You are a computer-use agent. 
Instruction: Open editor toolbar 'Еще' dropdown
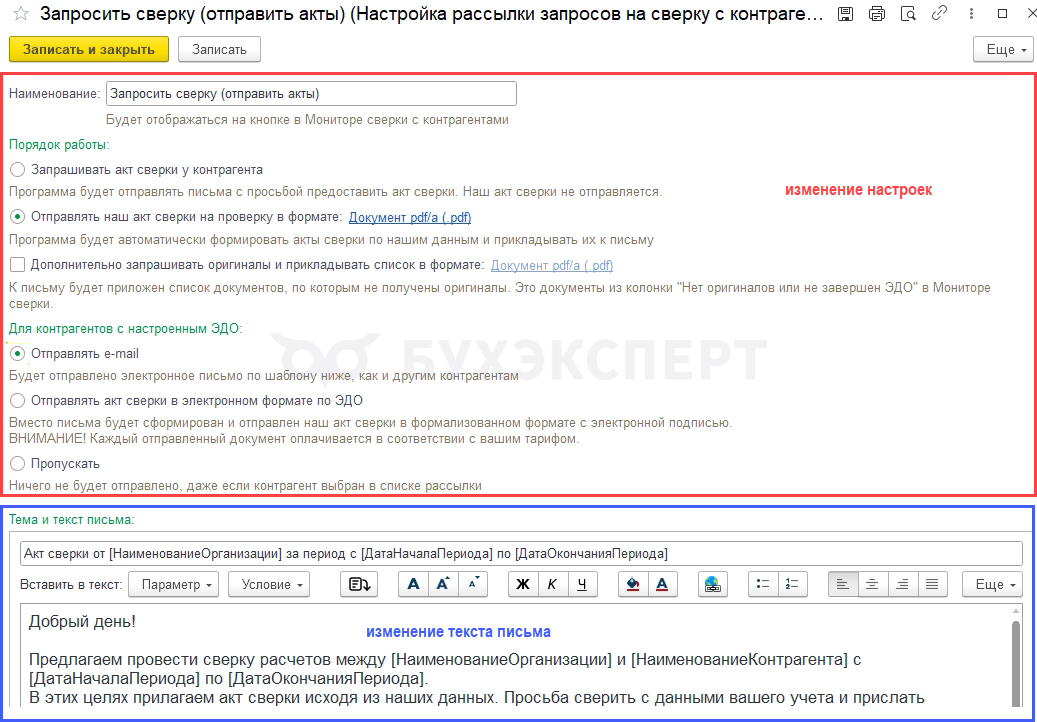point(993,584)
